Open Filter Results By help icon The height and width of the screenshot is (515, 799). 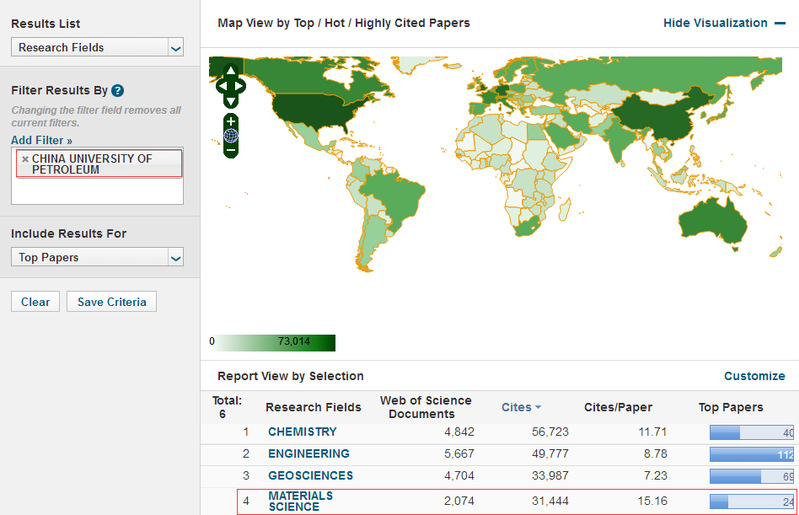tap(118, 90)
